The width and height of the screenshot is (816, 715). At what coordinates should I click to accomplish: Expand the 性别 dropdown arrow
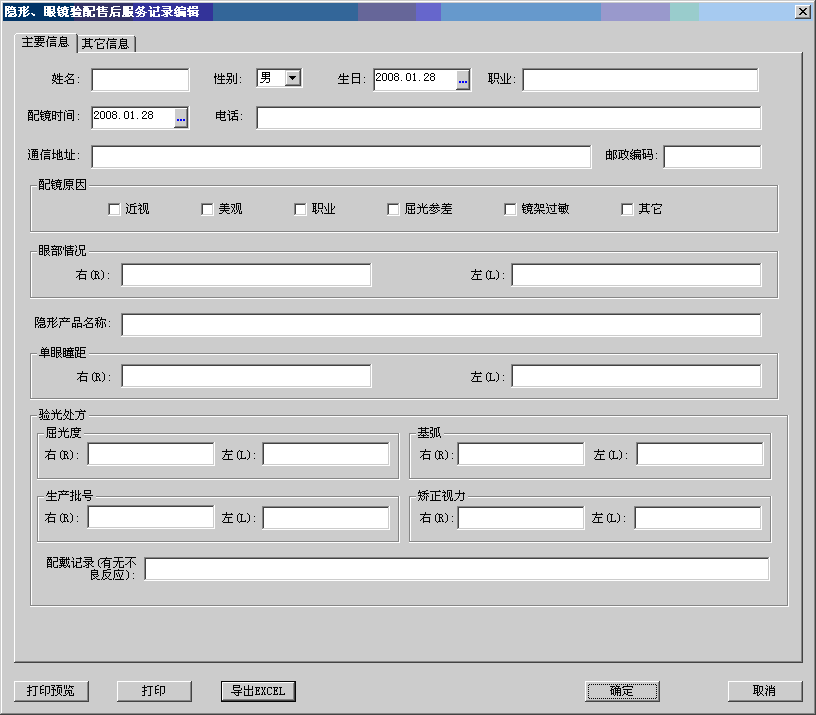click(293, 78)
